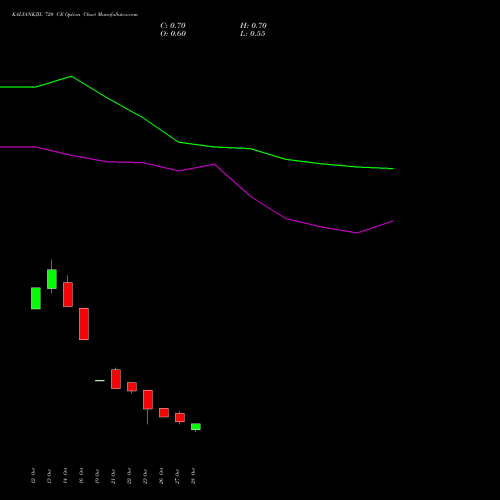Select the red candle for 21 Oct
500x500 pixels.
coord(116,379)
